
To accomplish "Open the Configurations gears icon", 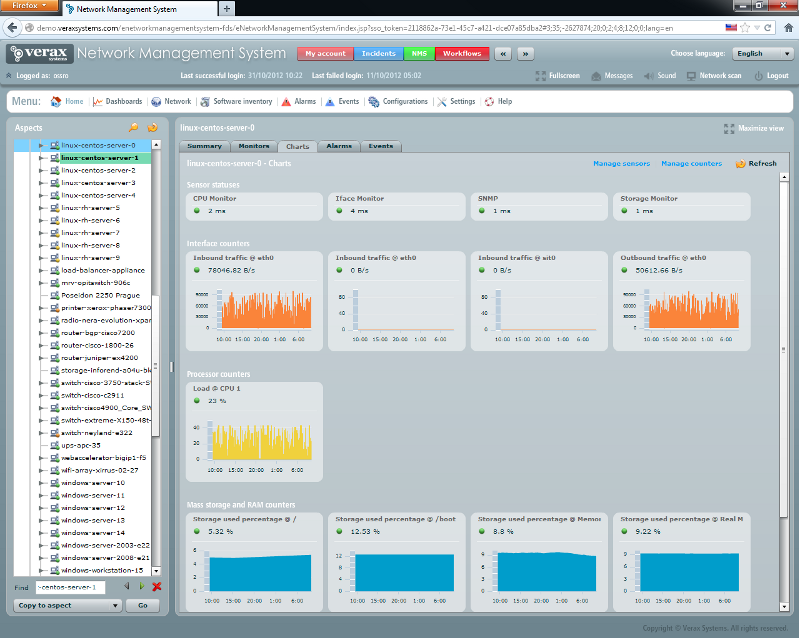I will point(374,101).
